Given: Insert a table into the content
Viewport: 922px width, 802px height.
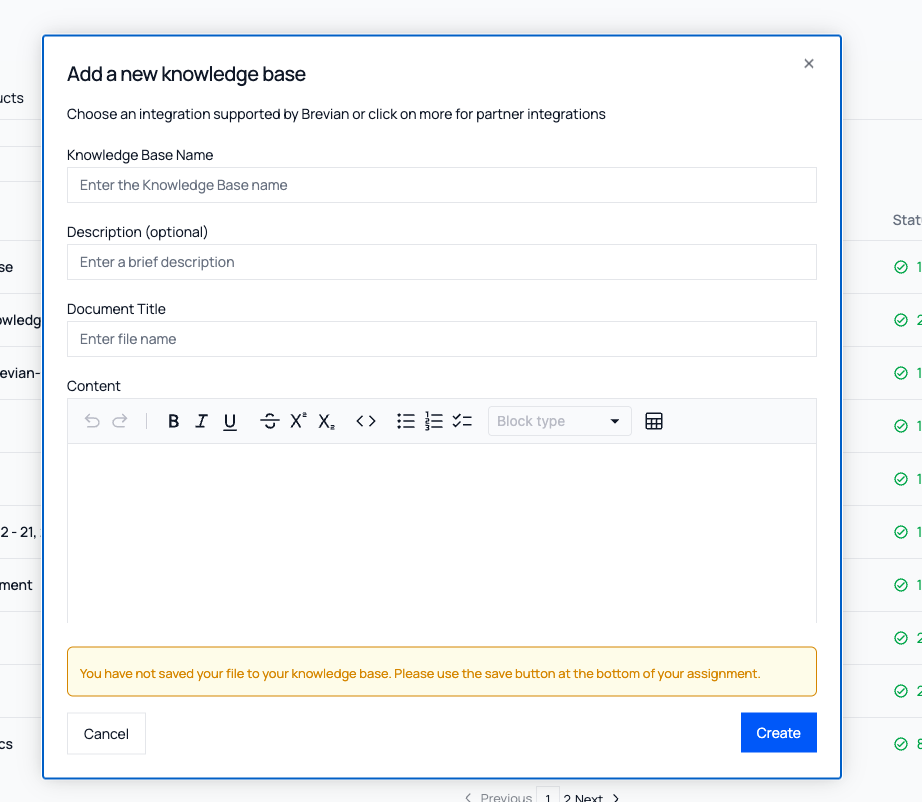Looking at the screenshot, I should tap(654, 421).
